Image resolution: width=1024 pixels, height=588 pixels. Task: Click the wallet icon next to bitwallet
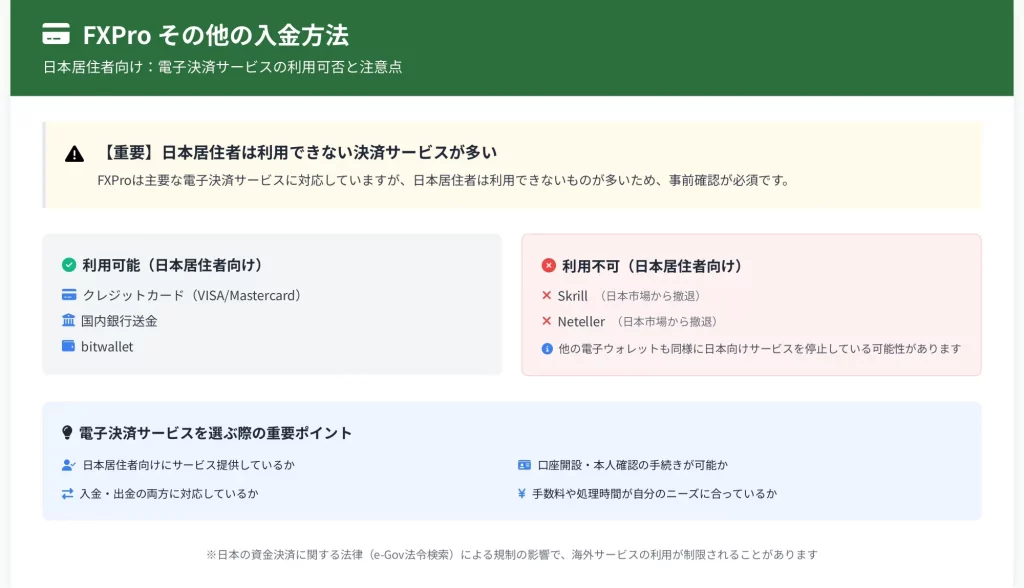click(68, 346)
